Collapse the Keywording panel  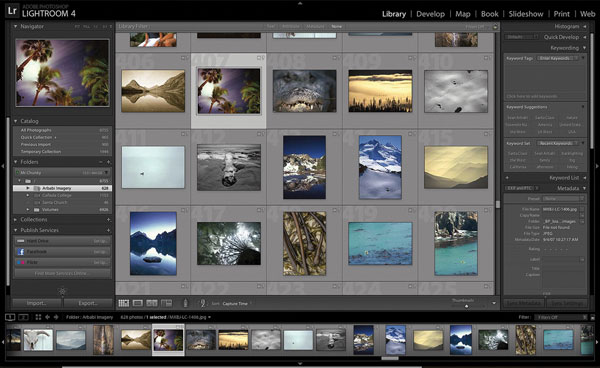point(585,48)
